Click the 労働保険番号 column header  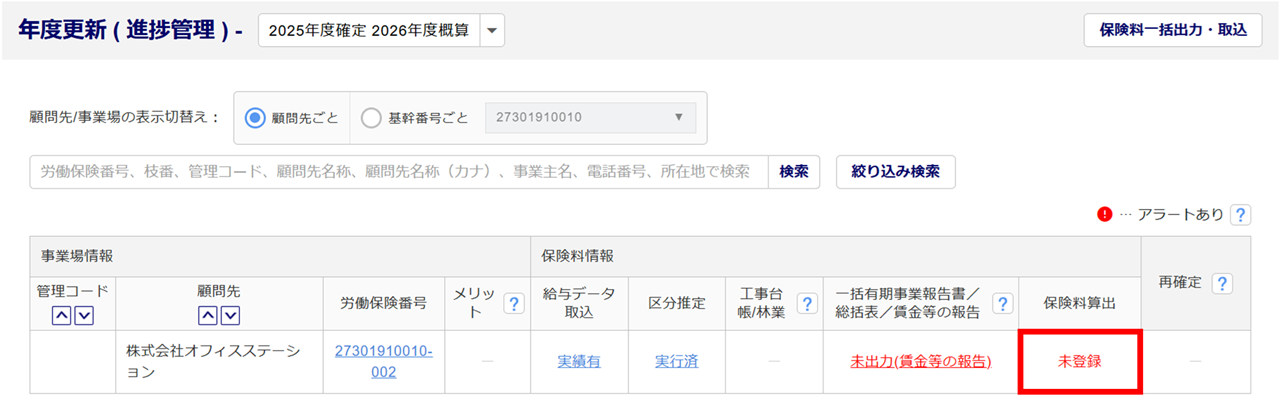384,303
